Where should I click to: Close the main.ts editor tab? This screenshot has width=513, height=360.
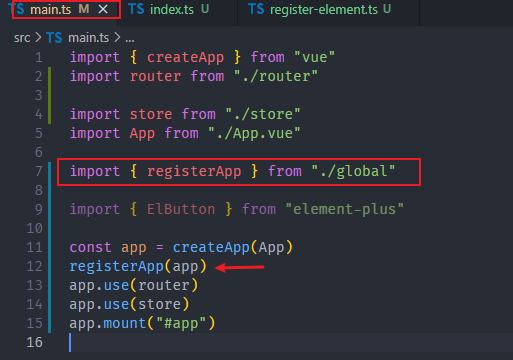[103, 9]
